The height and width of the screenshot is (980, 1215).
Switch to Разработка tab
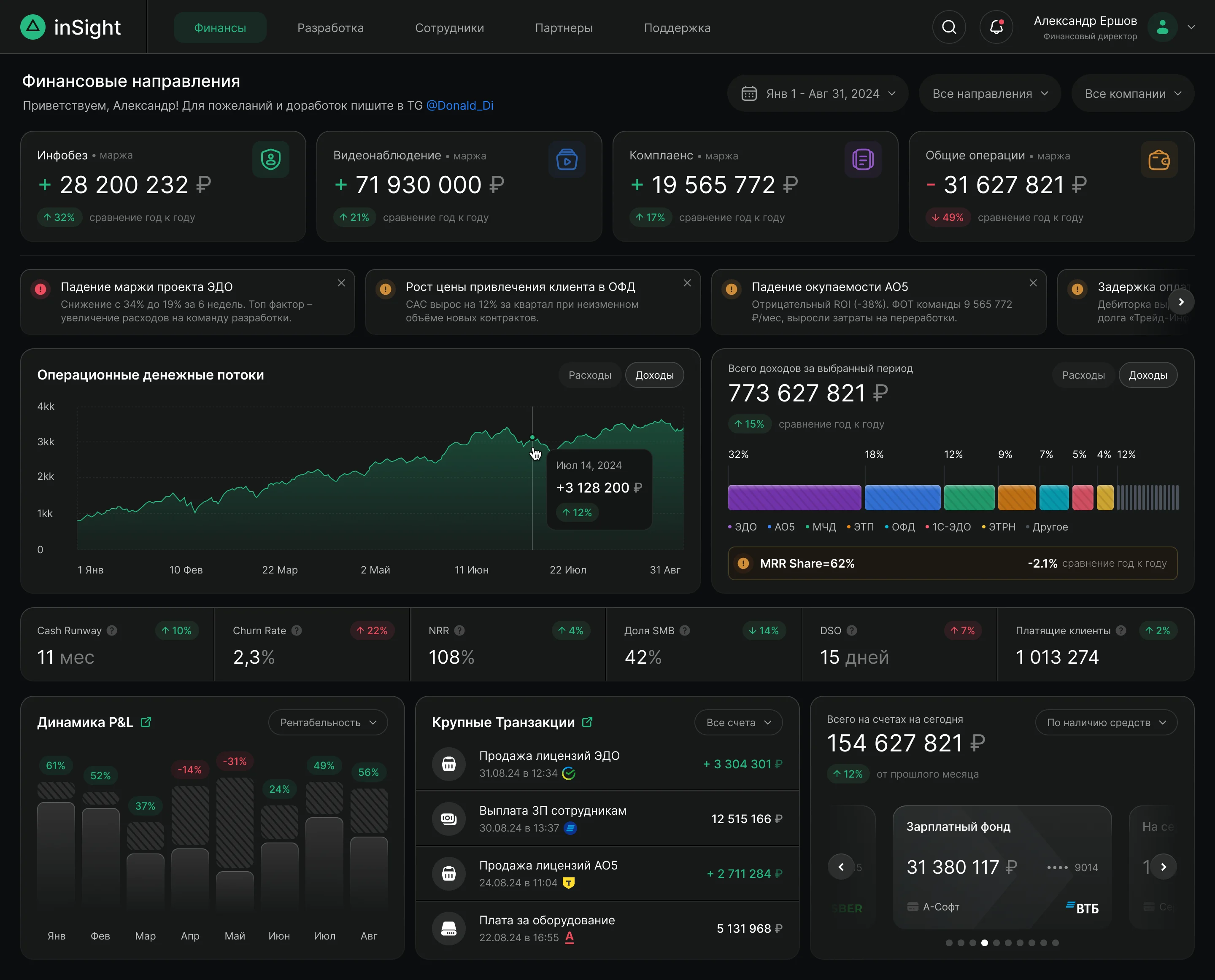(x=330, y=28)
